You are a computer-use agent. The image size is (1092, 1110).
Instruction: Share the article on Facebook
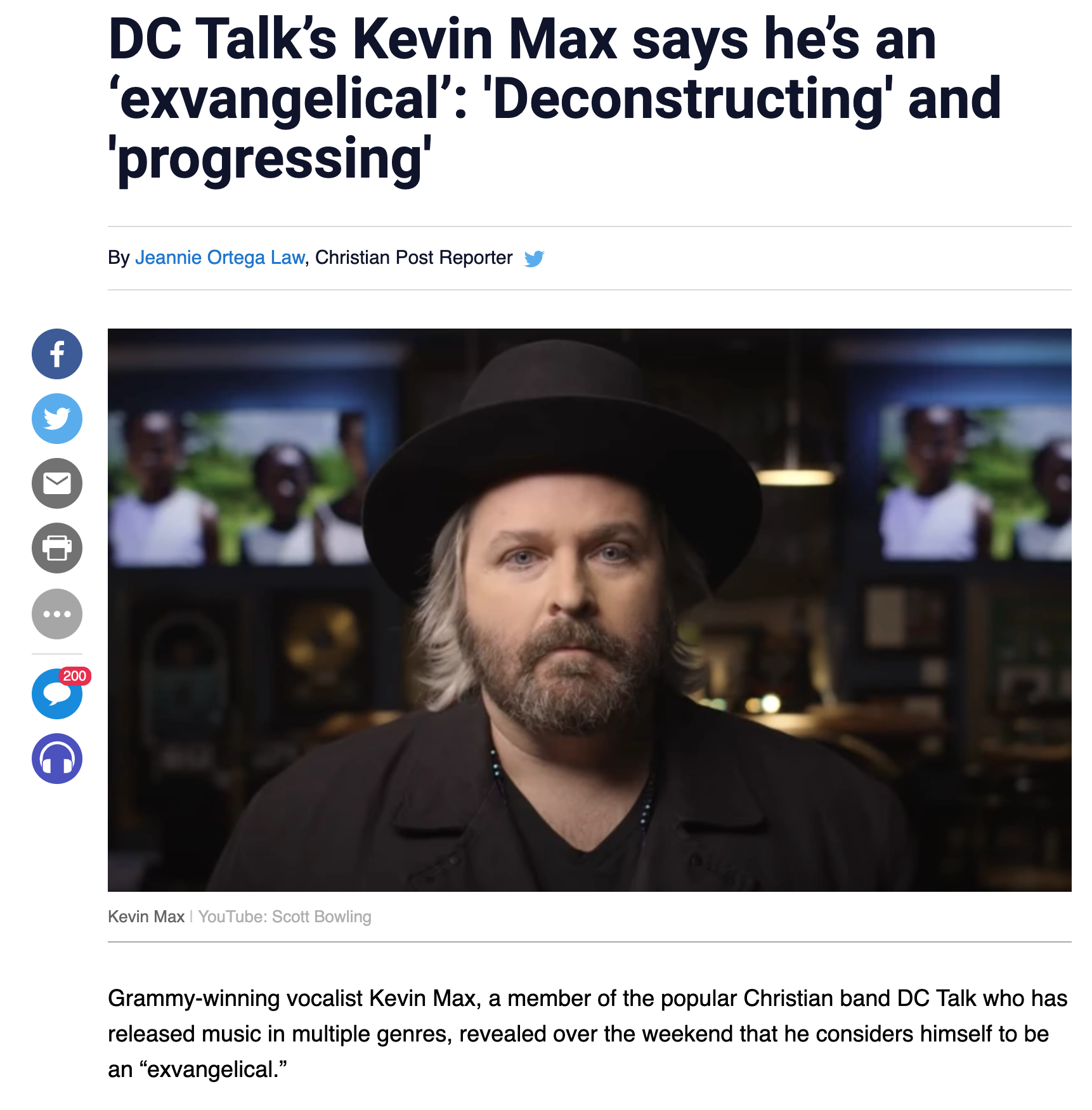pyautogui.click(x=57, y=354)
